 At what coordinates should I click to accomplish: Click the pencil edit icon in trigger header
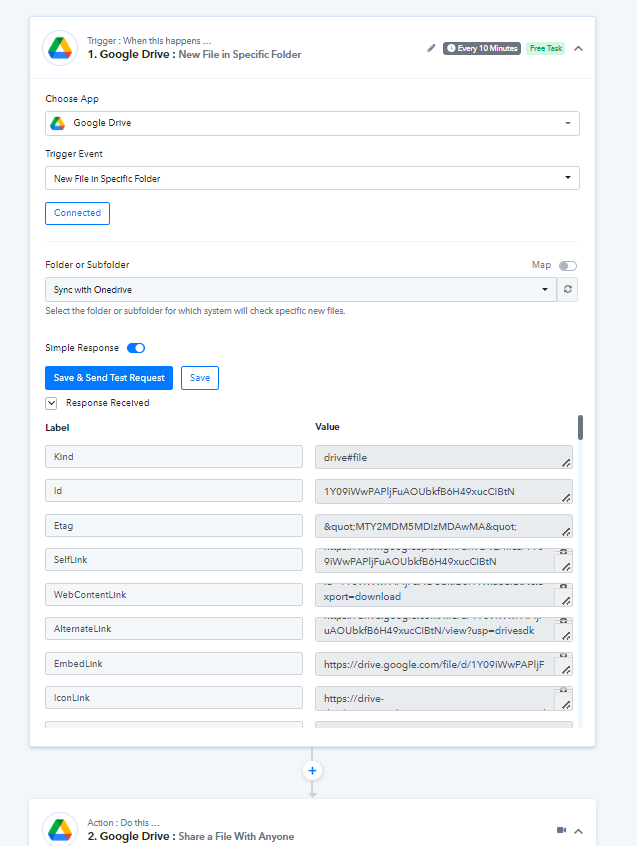click(x=431, y=48)
